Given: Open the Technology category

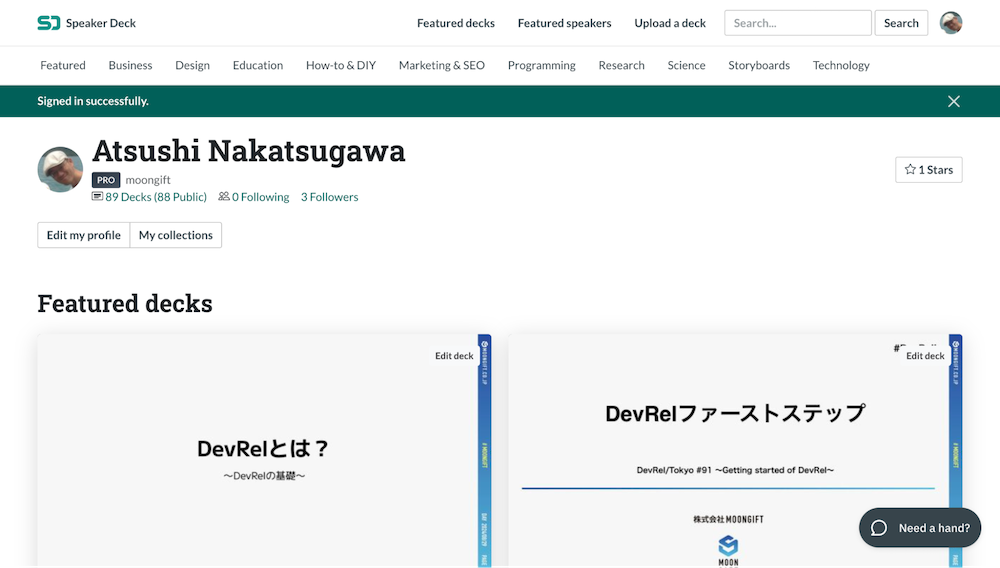Looking at the screenshot, I should point(841,65).
